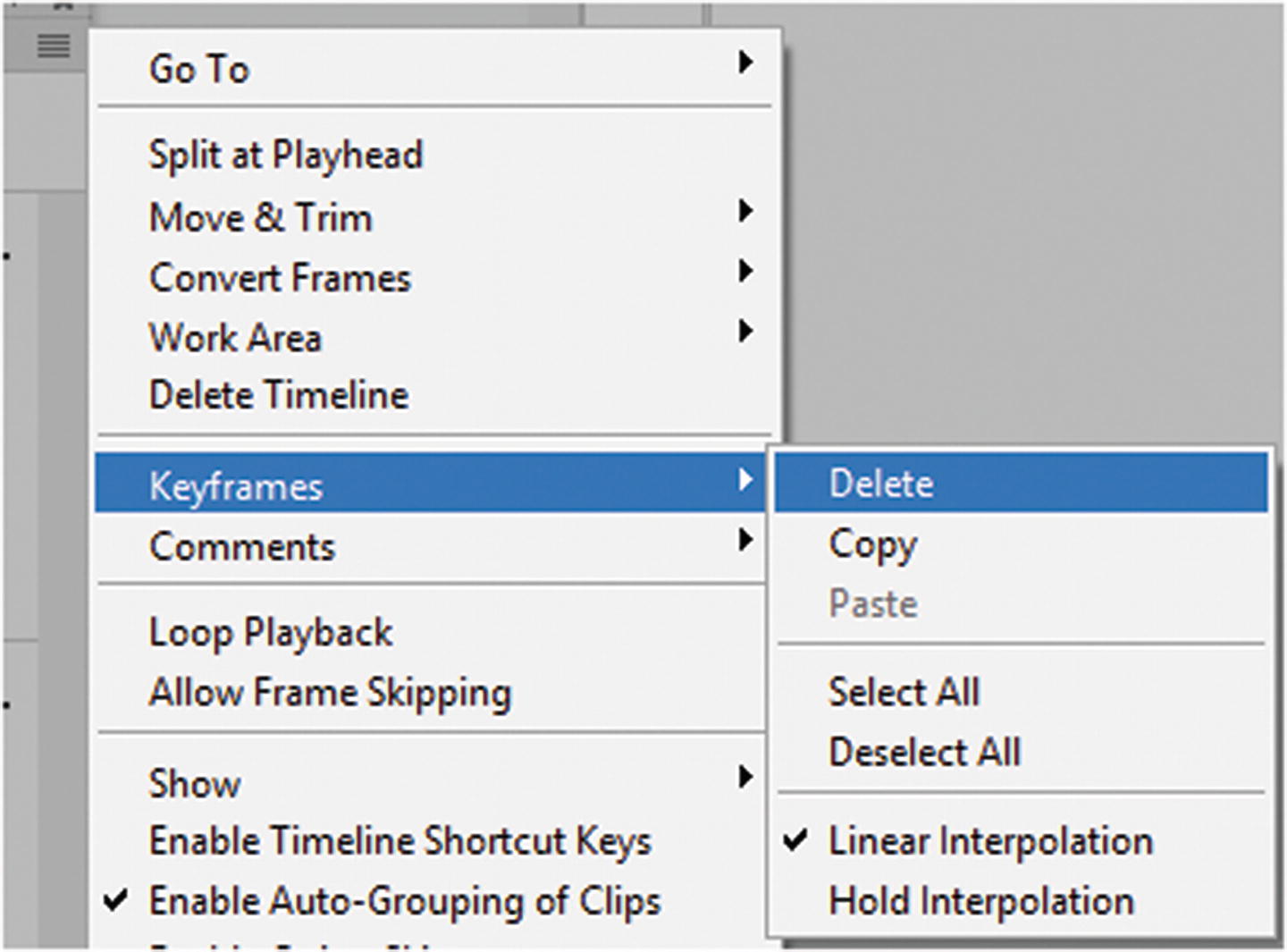This screenshot has height=952, width=1287.
Task: Expand the Show submenu
Action: [x=195, y=783]
